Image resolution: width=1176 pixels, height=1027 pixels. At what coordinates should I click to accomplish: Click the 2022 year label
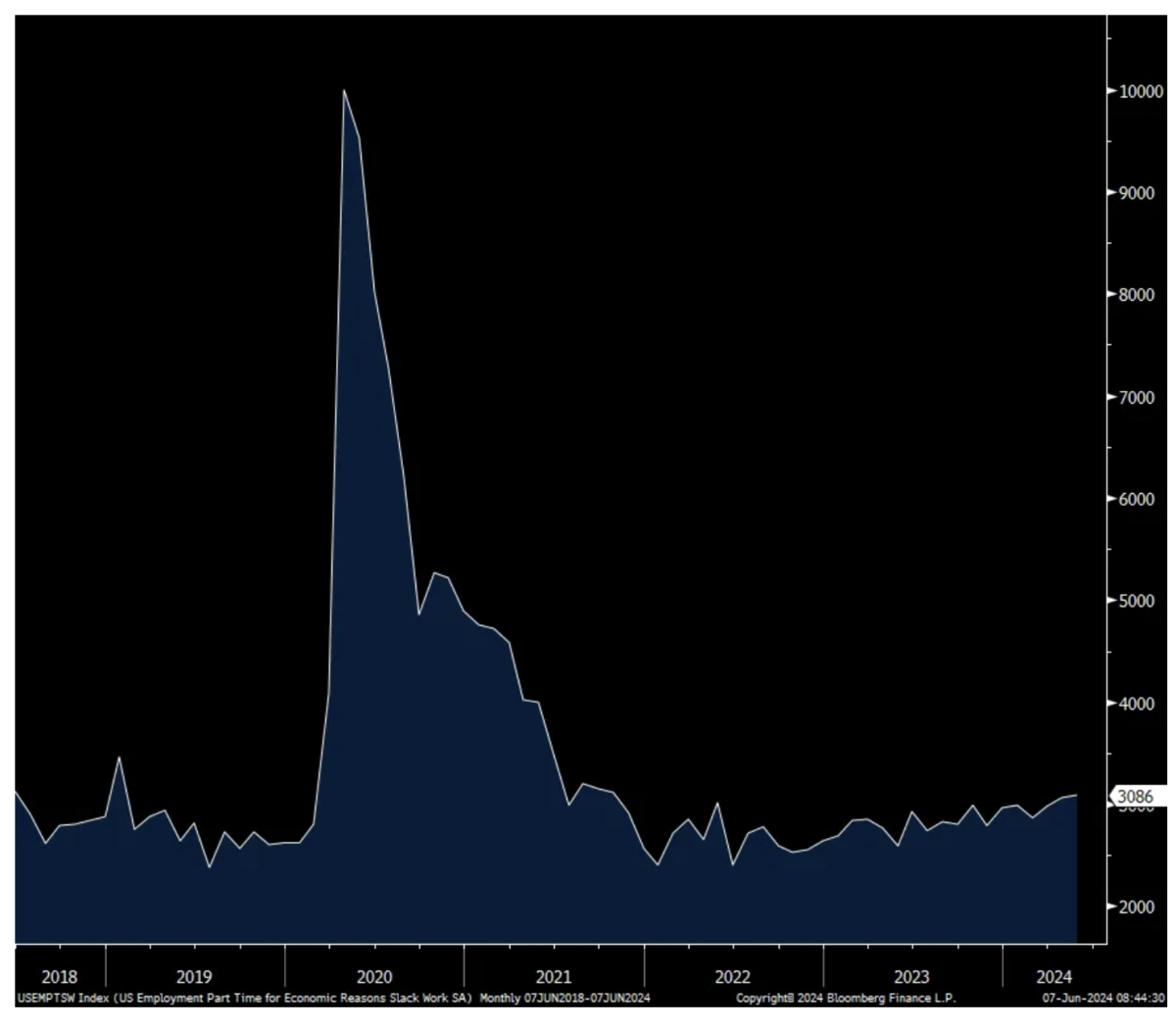[733, 977]
